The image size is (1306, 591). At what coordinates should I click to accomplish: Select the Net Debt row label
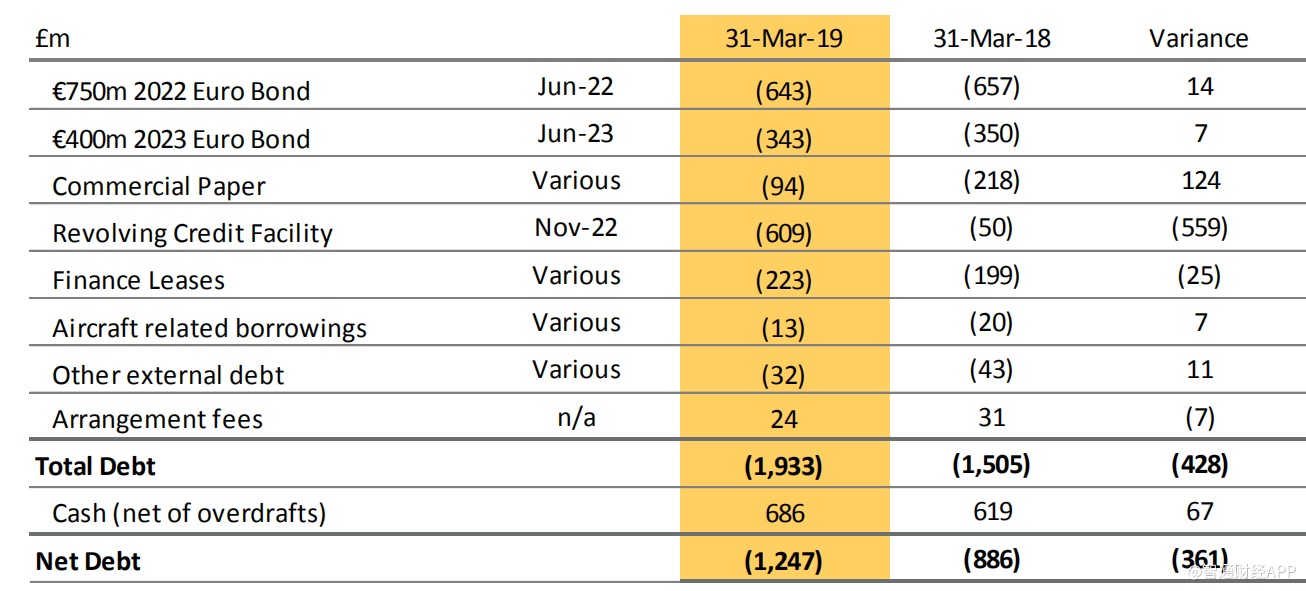coord(88,561)
